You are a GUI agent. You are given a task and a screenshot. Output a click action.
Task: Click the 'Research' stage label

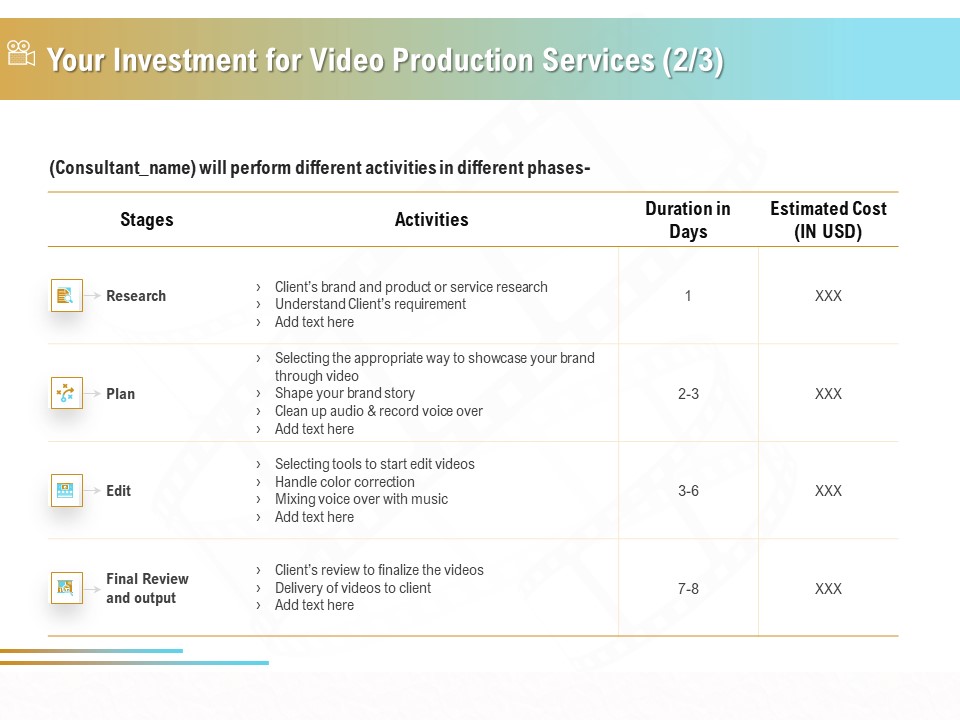[136, 296]
